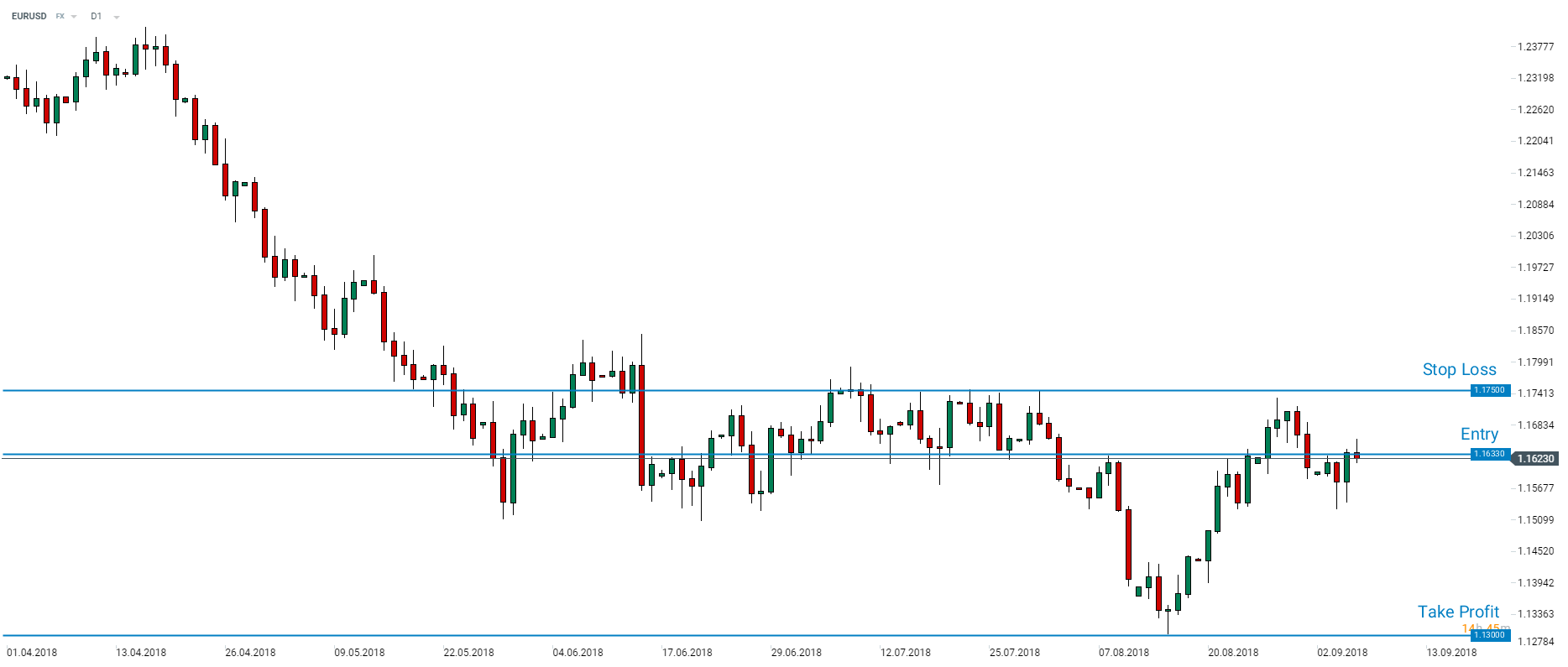Click the 07.08.2018 date axis label
The width and height of the screenshot is (1568, 667).
(x=1124, y=653)
